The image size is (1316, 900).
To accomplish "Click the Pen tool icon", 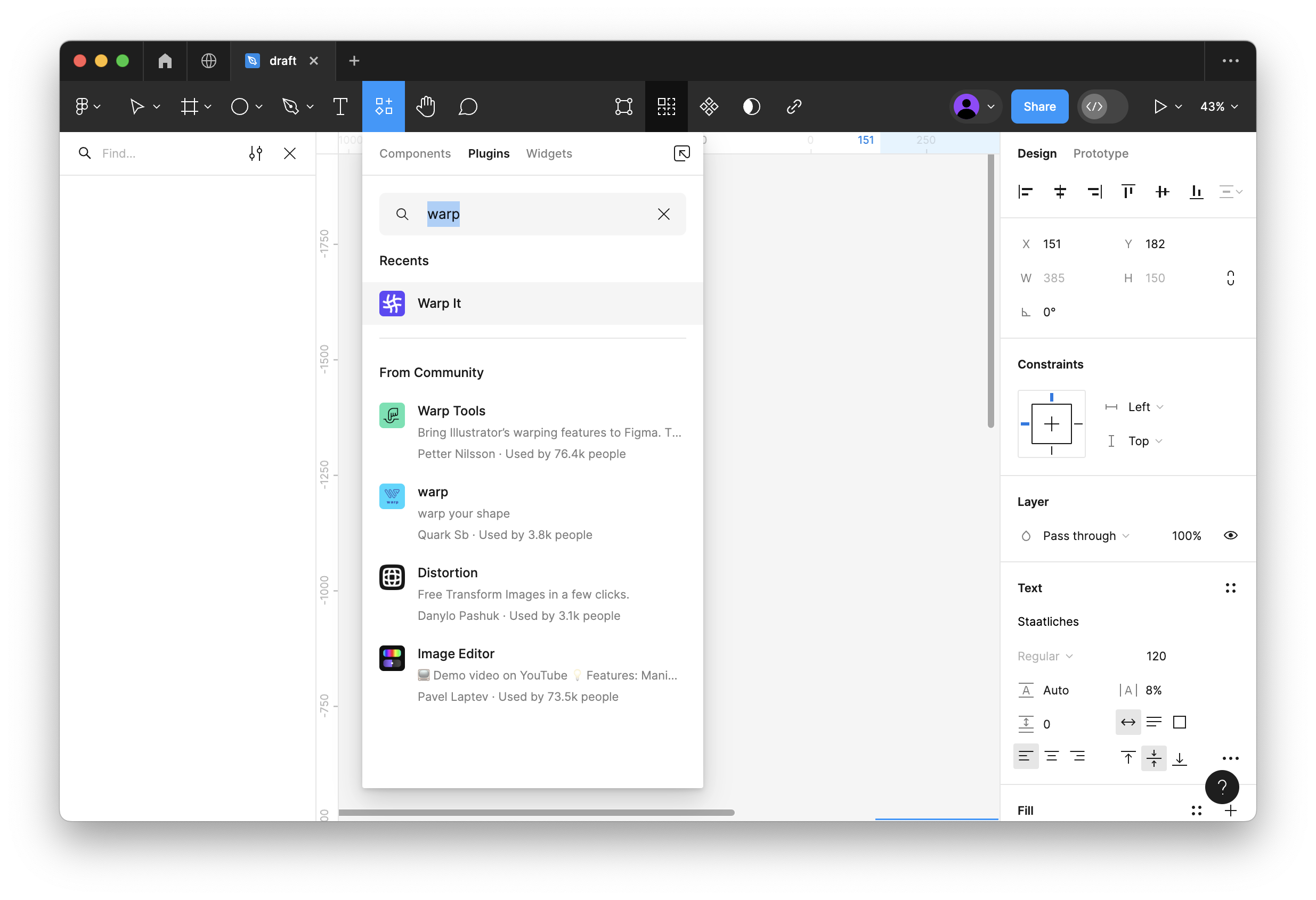I will coord(290,107).
